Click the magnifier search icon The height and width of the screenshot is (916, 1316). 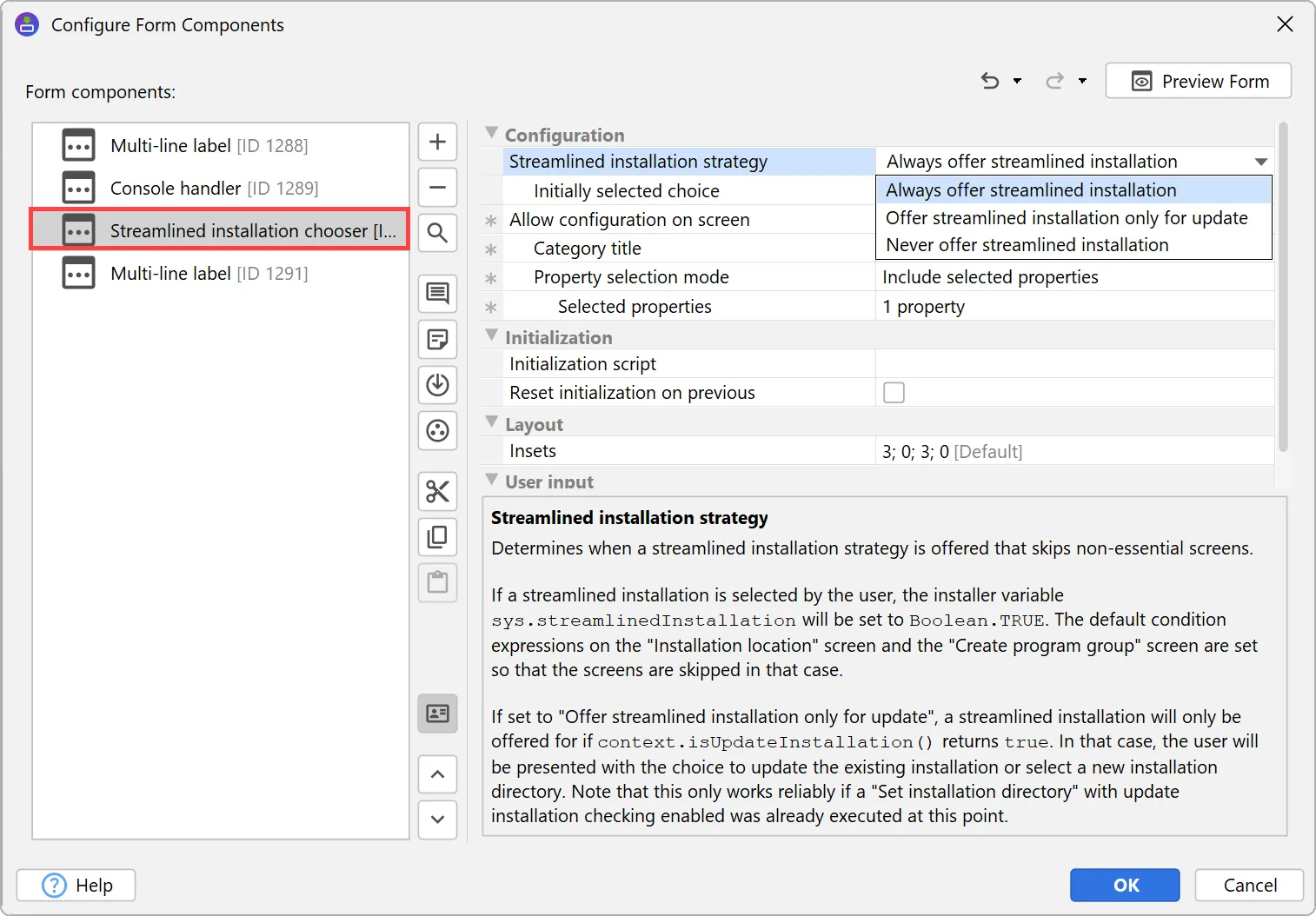pos(437,233)
